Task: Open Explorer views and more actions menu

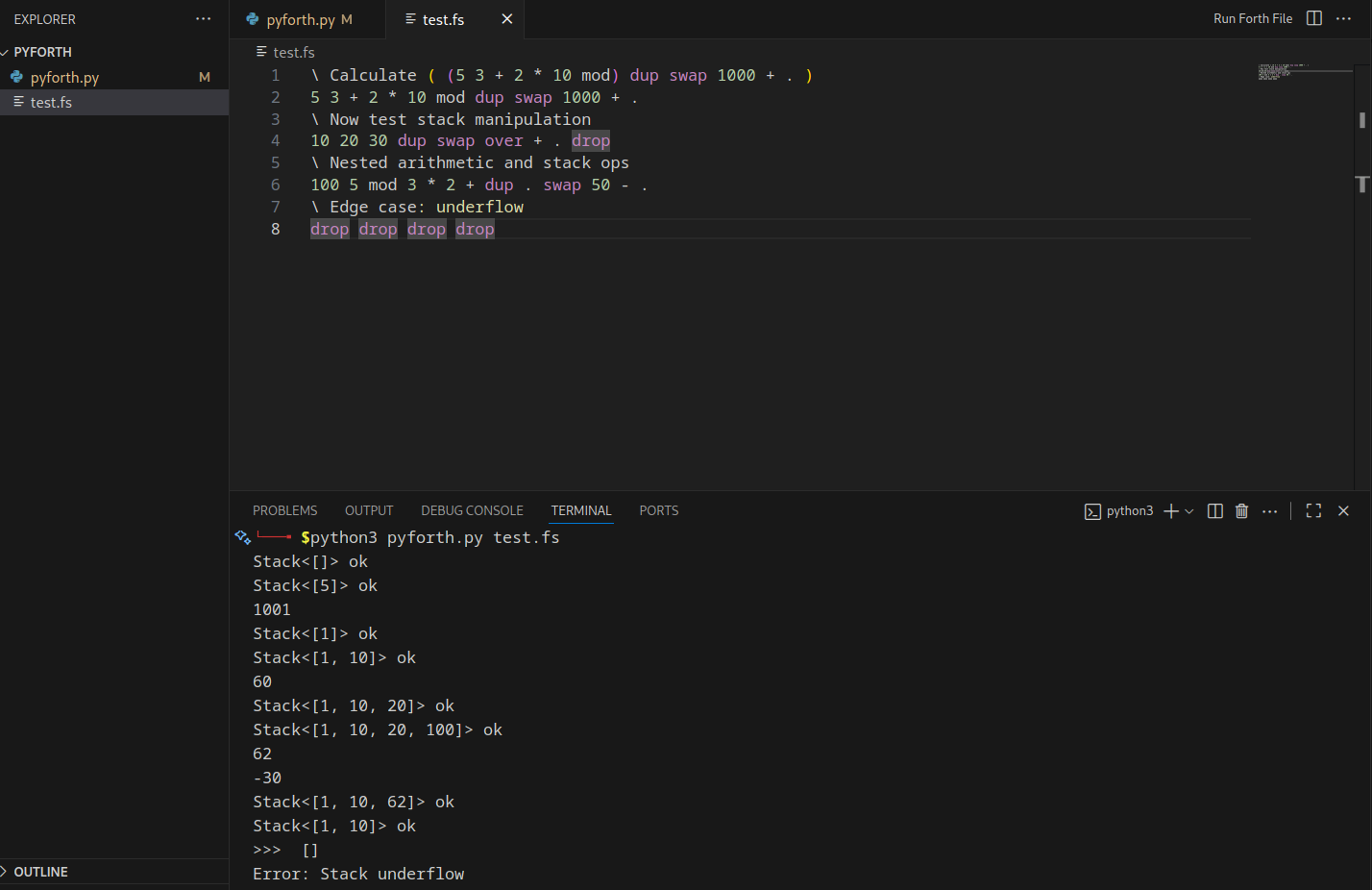Action: pos(203,19)
